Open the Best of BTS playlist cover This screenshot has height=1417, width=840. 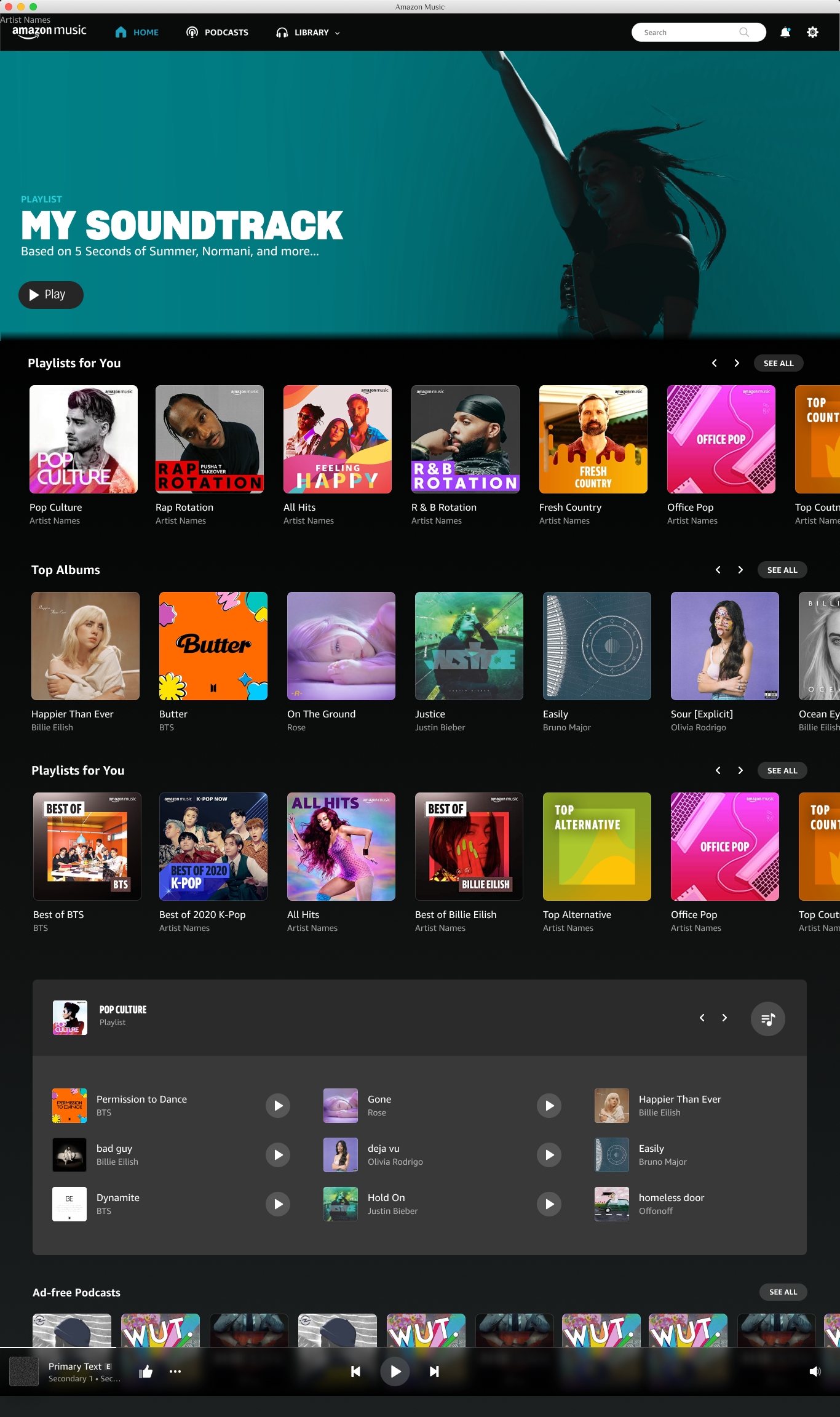tap(87, 847)
